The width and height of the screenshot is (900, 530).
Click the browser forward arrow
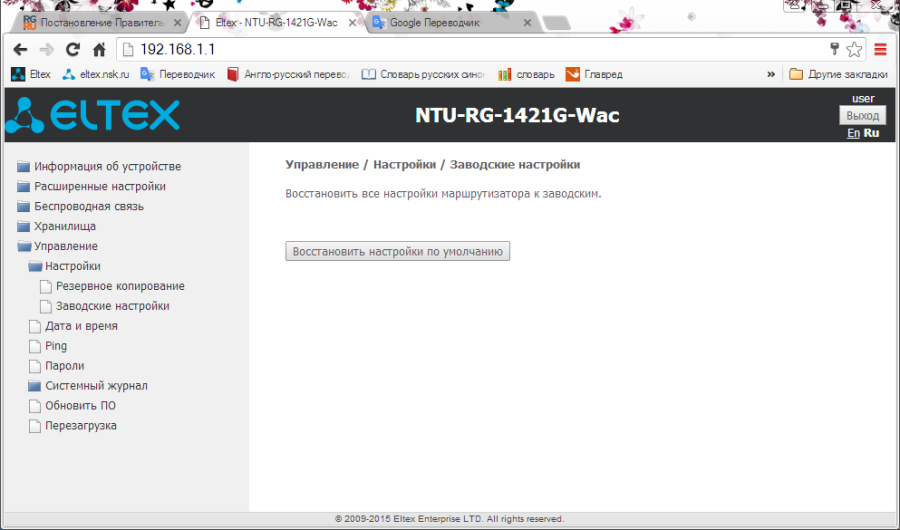pyautogui.click(x=46, y=50)
